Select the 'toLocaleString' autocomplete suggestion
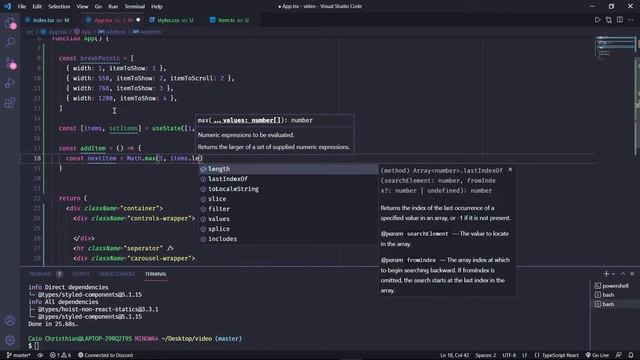The height and width of the screenshot is (360, 640). (288, 189)
